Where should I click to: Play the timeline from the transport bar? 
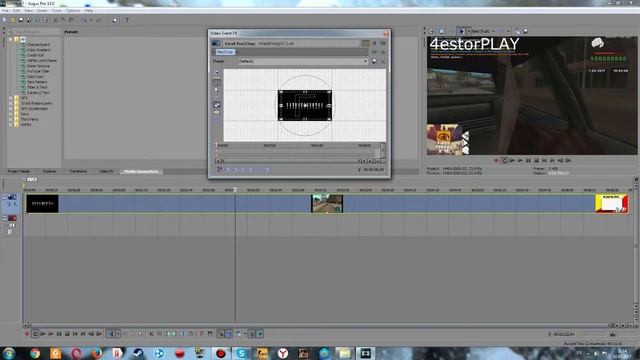(x=51, y=334)
